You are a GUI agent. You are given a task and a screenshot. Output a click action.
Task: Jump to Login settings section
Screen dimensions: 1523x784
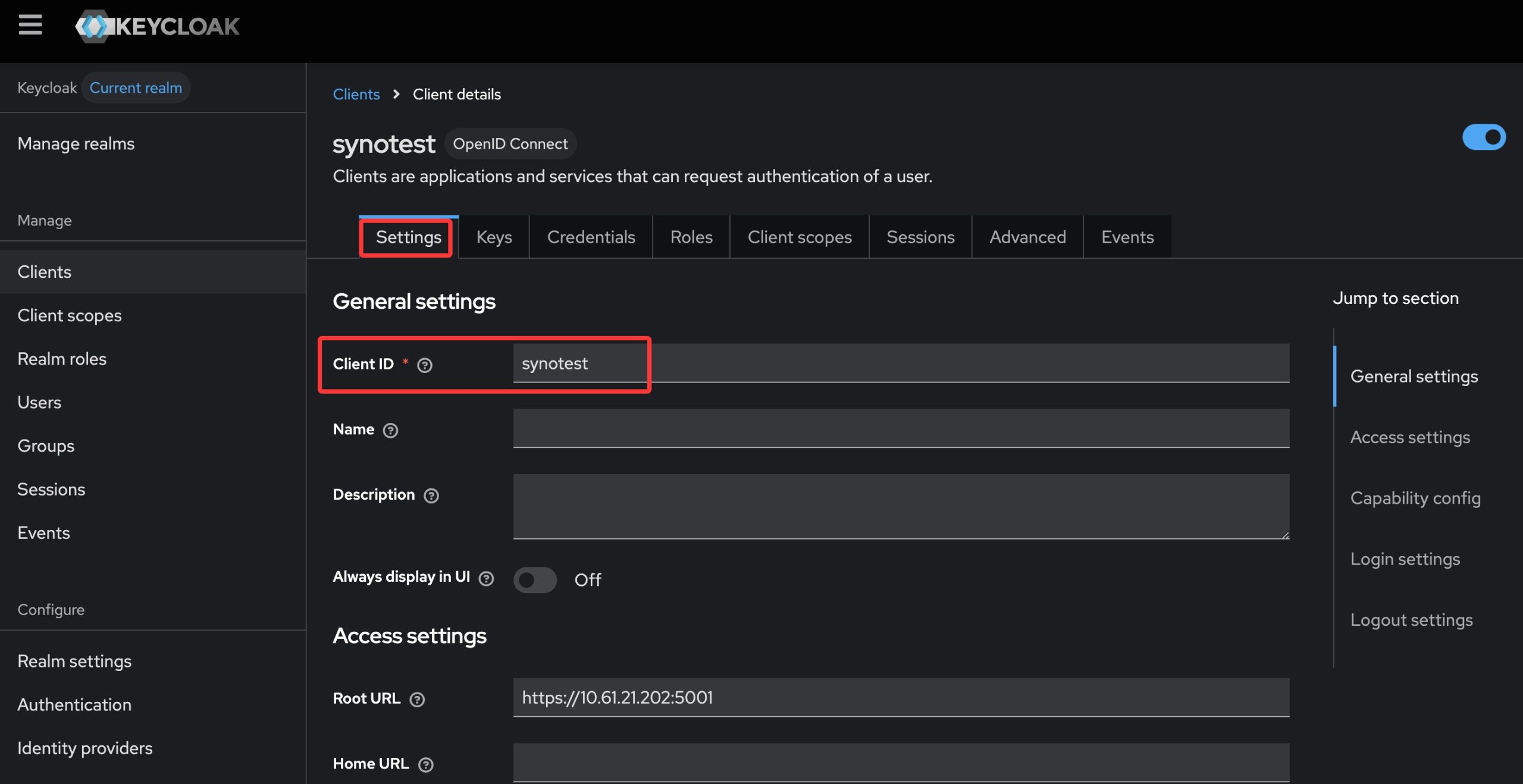pyautogui.click(x=1405, y=559)
